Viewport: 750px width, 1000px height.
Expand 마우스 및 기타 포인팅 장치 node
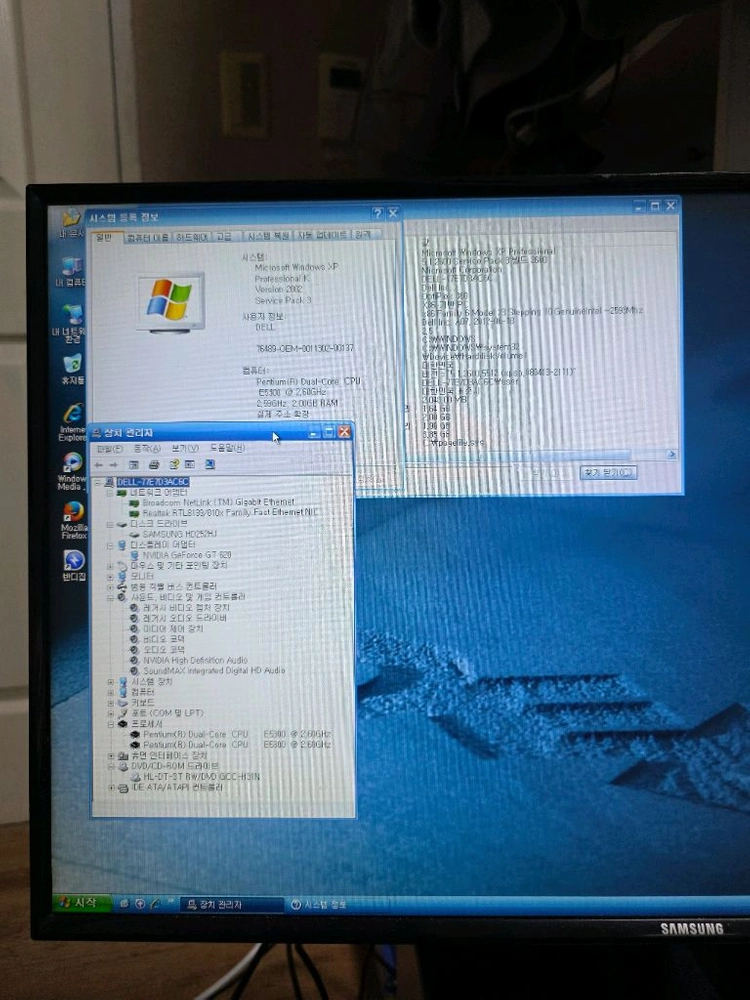click(110, 566)
